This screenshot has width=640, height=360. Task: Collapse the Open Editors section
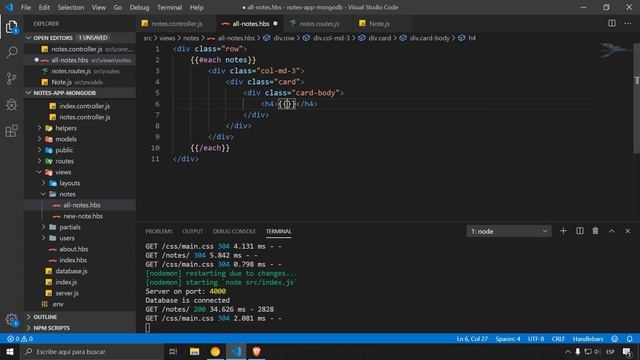(80, 38)
